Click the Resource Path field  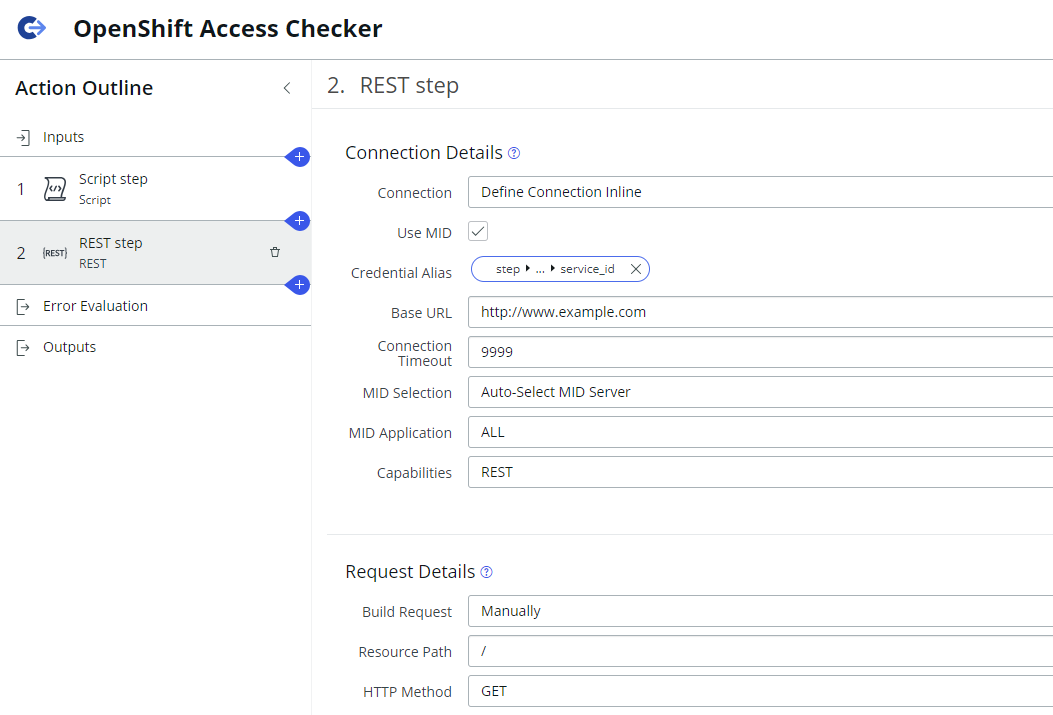[x=760, y=651]
